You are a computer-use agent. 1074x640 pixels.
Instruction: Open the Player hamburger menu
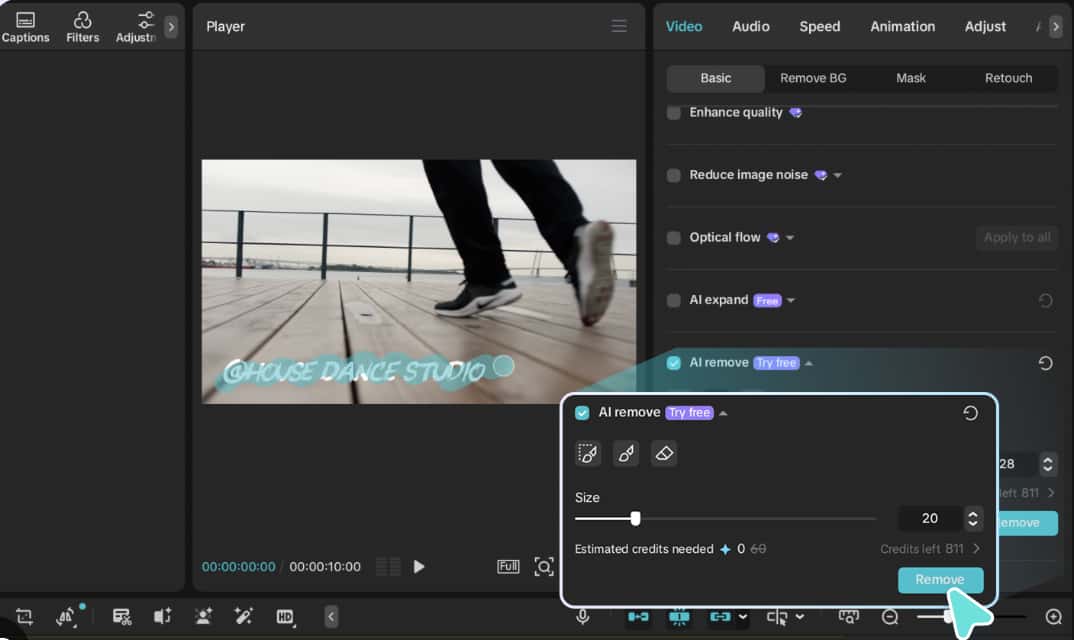pyautogui.click(x=619, y=26)
